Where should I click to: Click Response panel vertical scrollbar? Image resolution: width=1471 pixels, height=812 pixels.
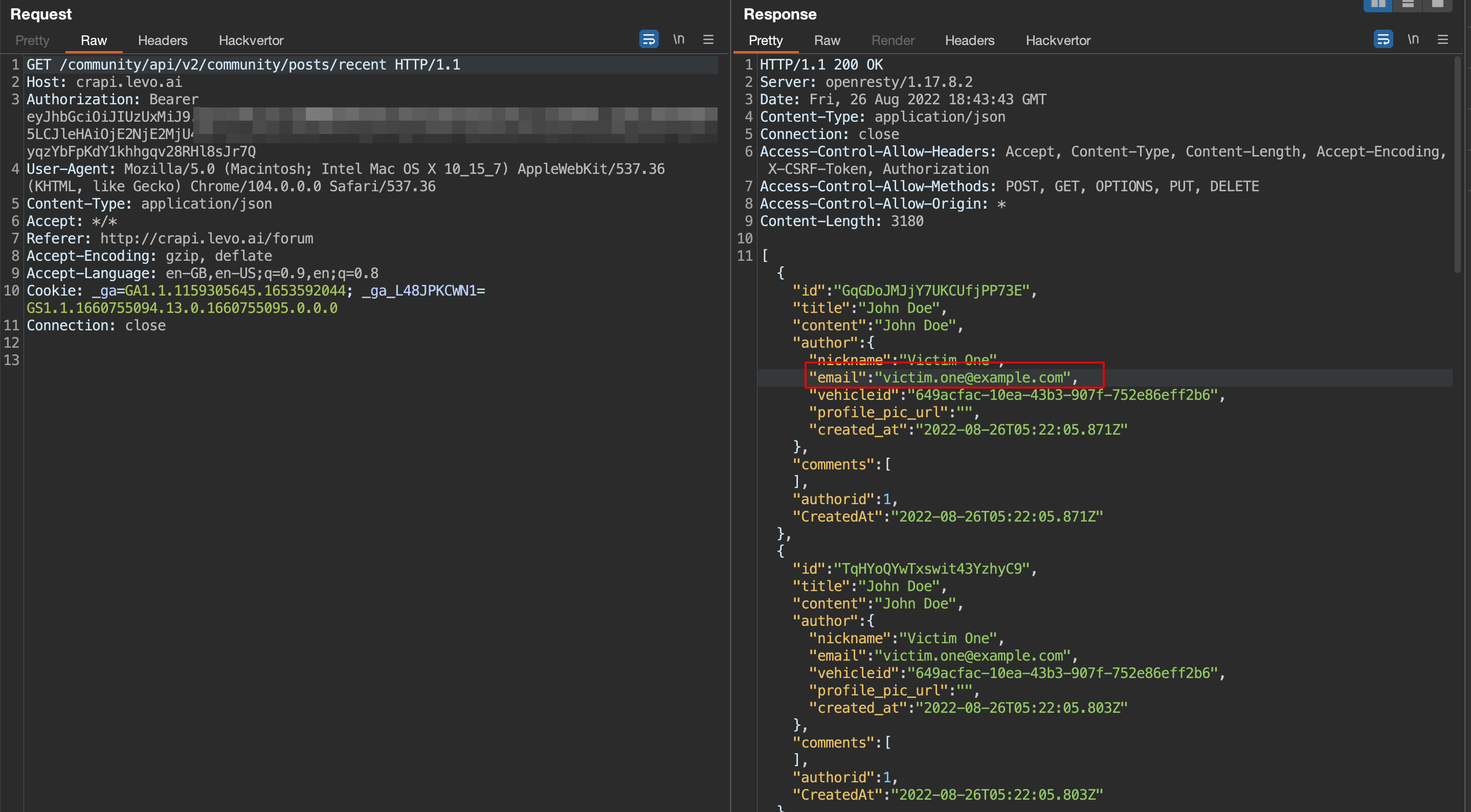click(x=1457, y=166)
